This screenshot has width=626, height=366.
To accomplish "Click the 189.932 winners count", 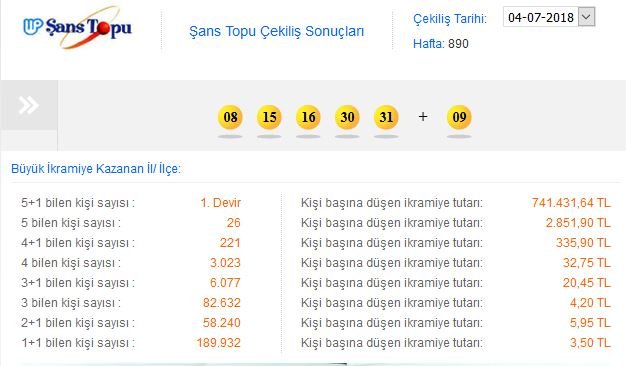I will pyautogui.click(x=218, y=343).
